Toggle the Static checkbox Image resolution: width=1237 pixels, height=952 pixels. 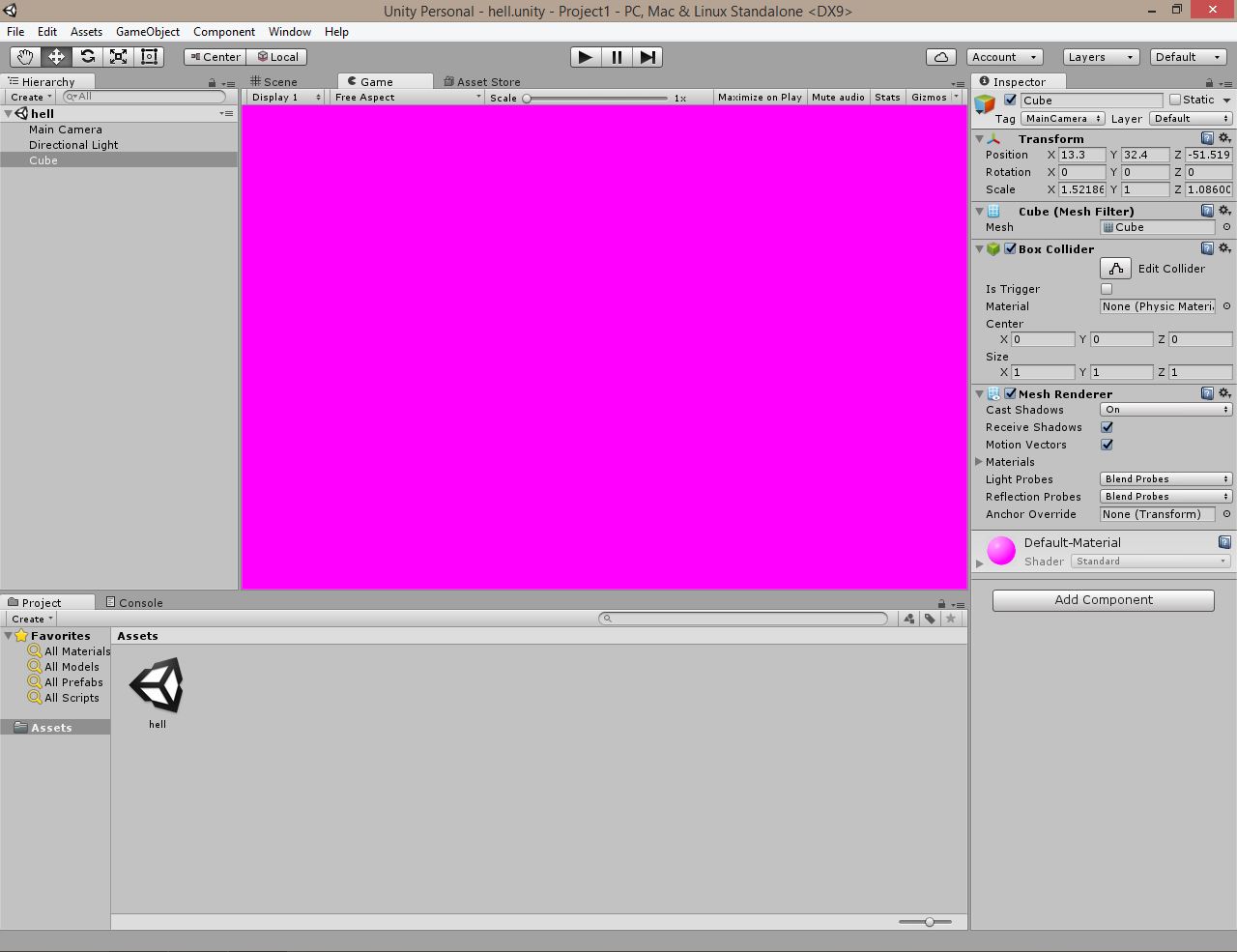[1175, 100]
